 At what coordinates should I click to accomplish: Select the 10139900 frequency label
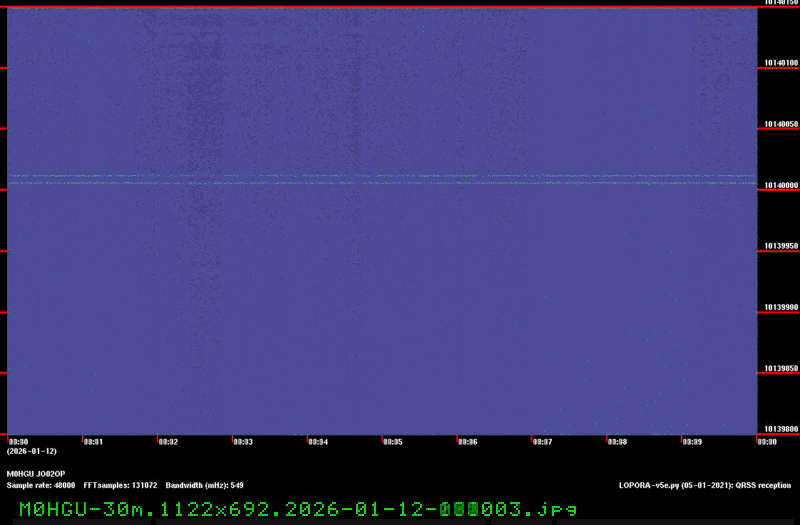(781, 308)
